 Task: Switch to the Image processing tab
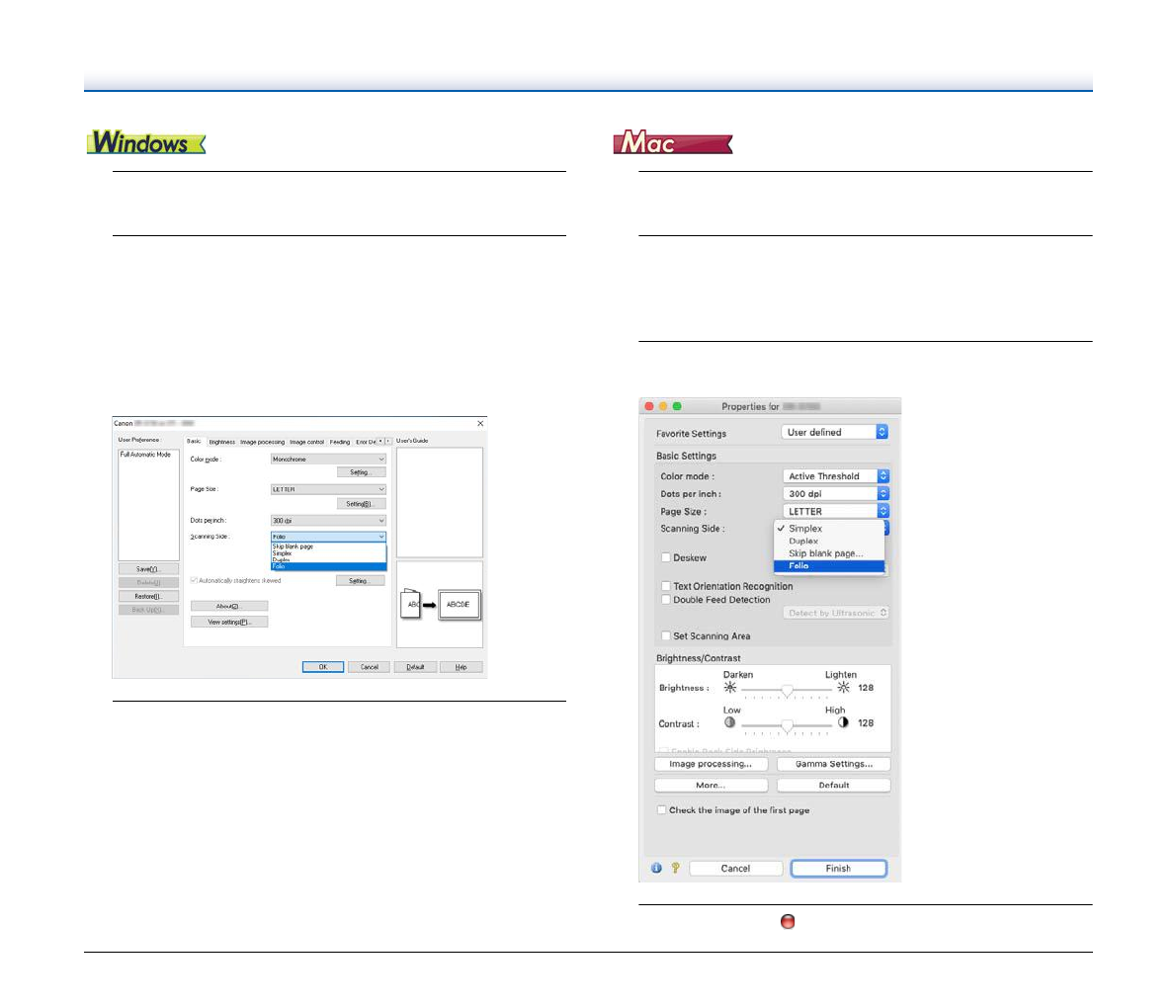(262, 442)
